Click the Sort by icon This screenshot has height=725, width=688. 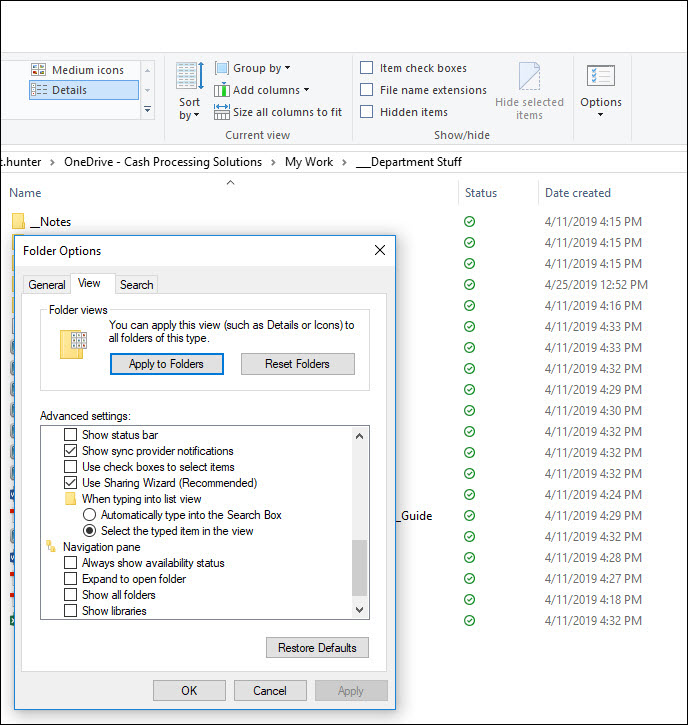point(189,77)
